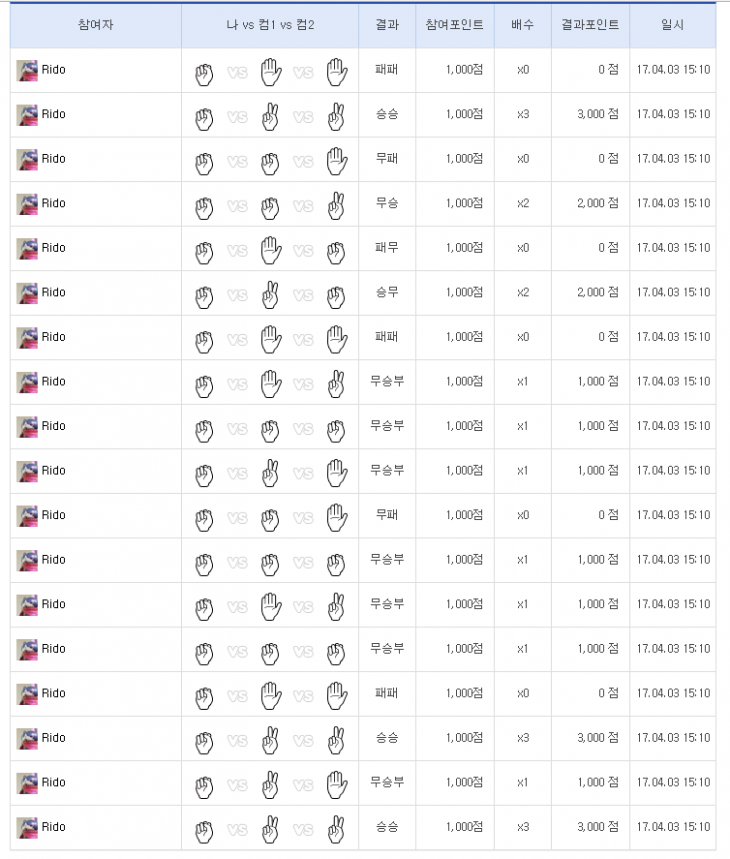Open the Rido username in the 무승 row
Screen dimensions: 730x859
(53, 204)
